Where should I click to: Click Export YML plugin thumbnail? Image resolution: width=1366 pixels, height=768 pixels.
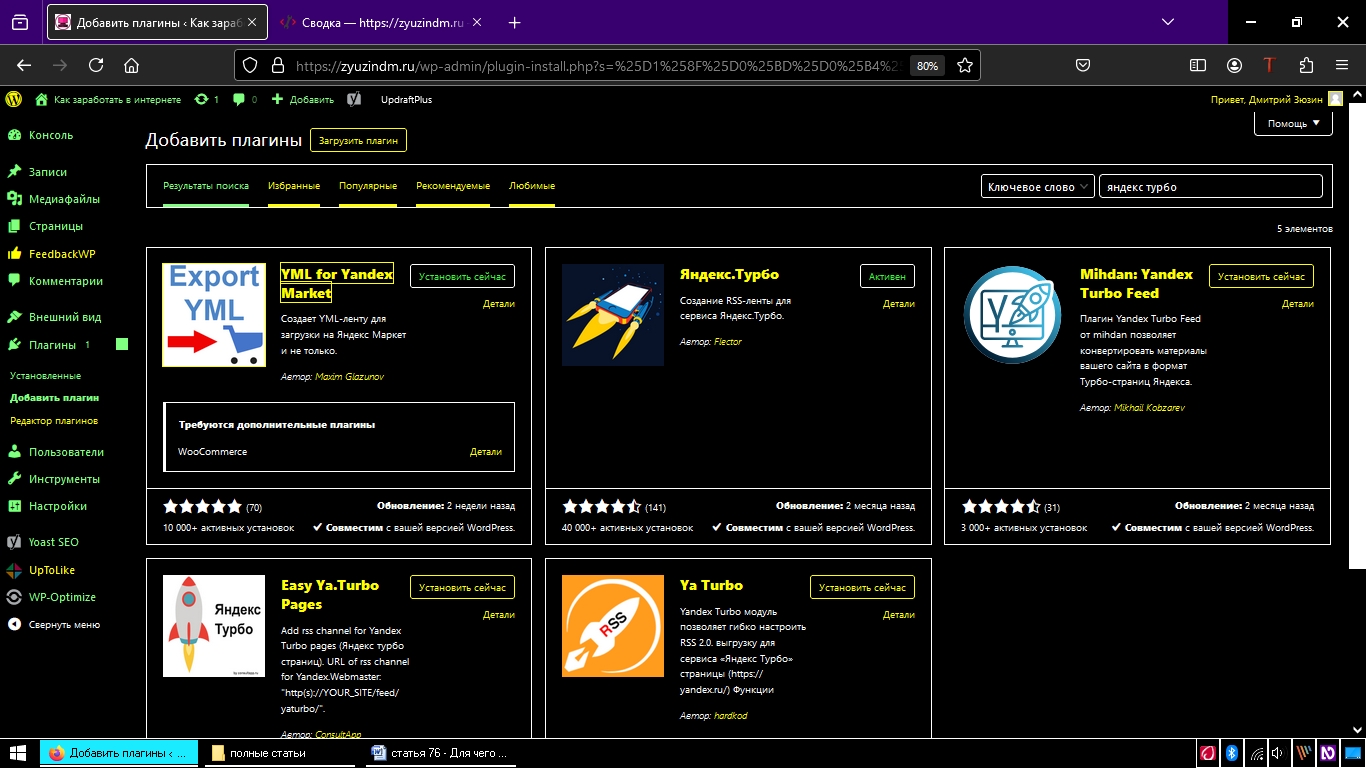214,315
